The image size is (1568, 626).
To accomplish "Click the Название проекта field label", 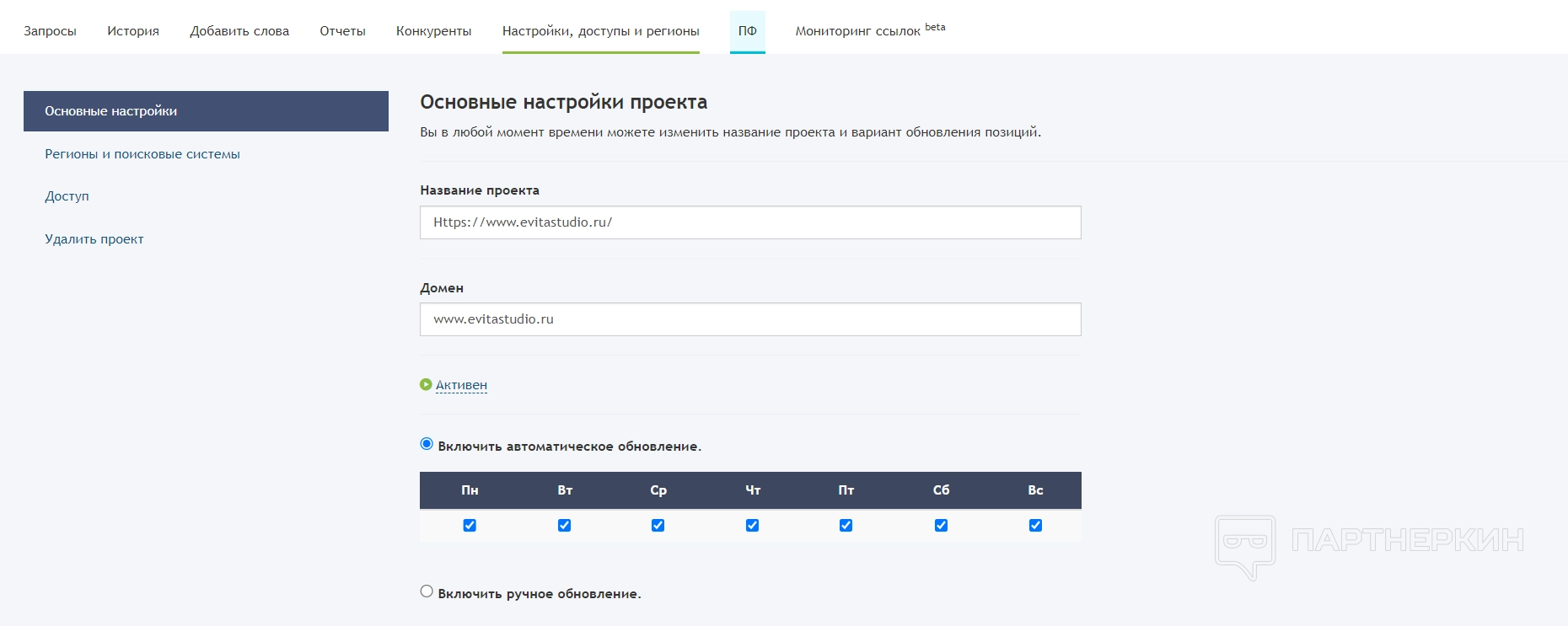I will click(480, 190).
